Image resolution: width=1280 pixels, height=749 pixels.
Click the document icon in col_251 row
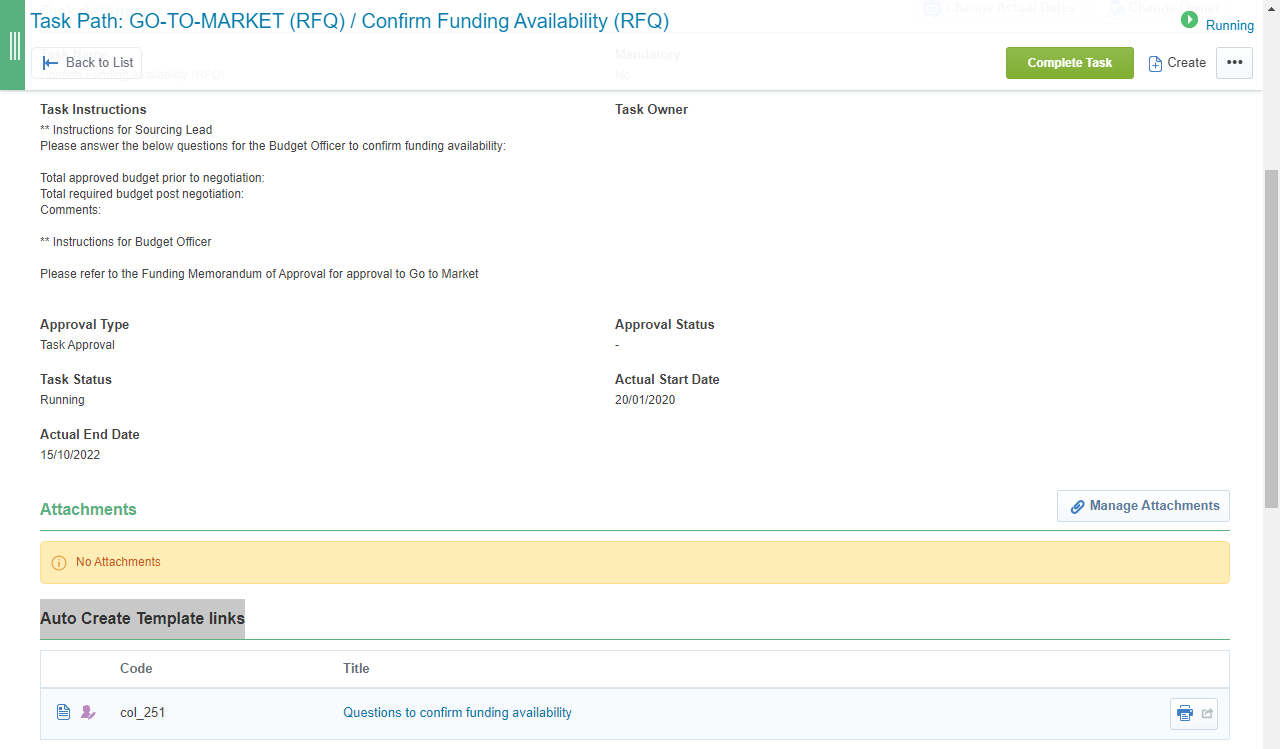(63, 713)
